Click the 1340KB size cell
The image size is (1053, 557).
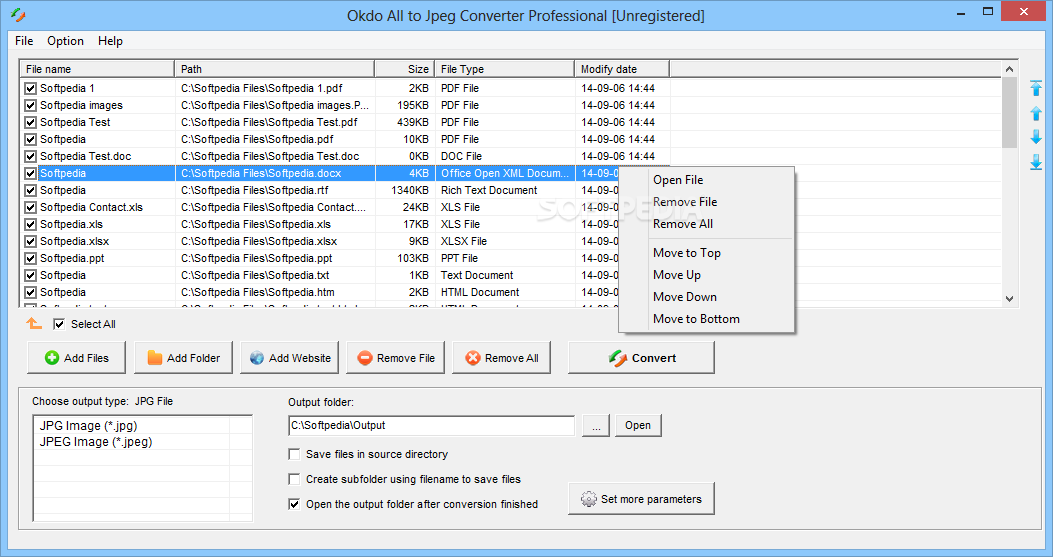click(x=410, y=190)
